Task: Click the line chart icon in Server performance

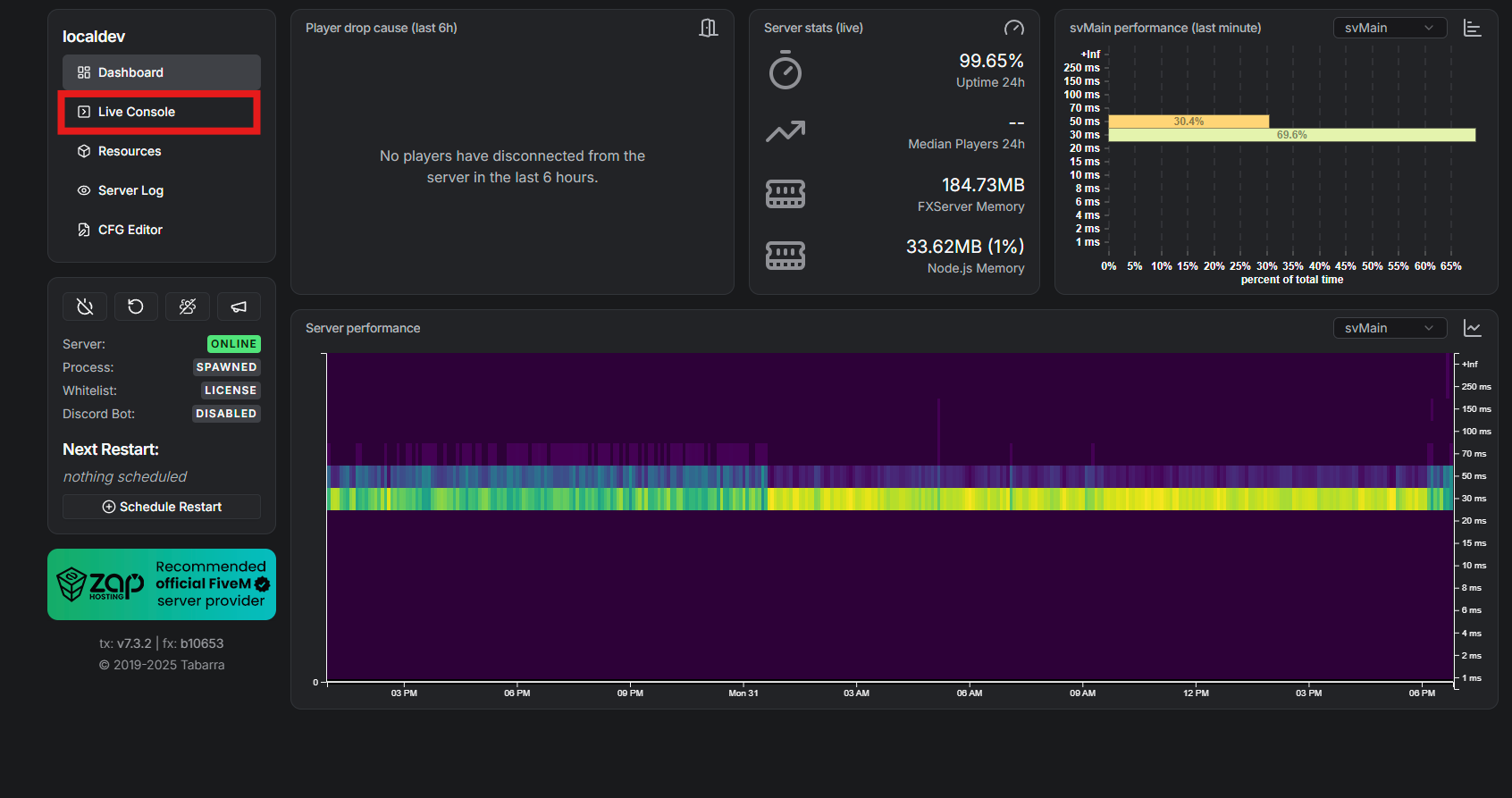Action: [1473, 328]
